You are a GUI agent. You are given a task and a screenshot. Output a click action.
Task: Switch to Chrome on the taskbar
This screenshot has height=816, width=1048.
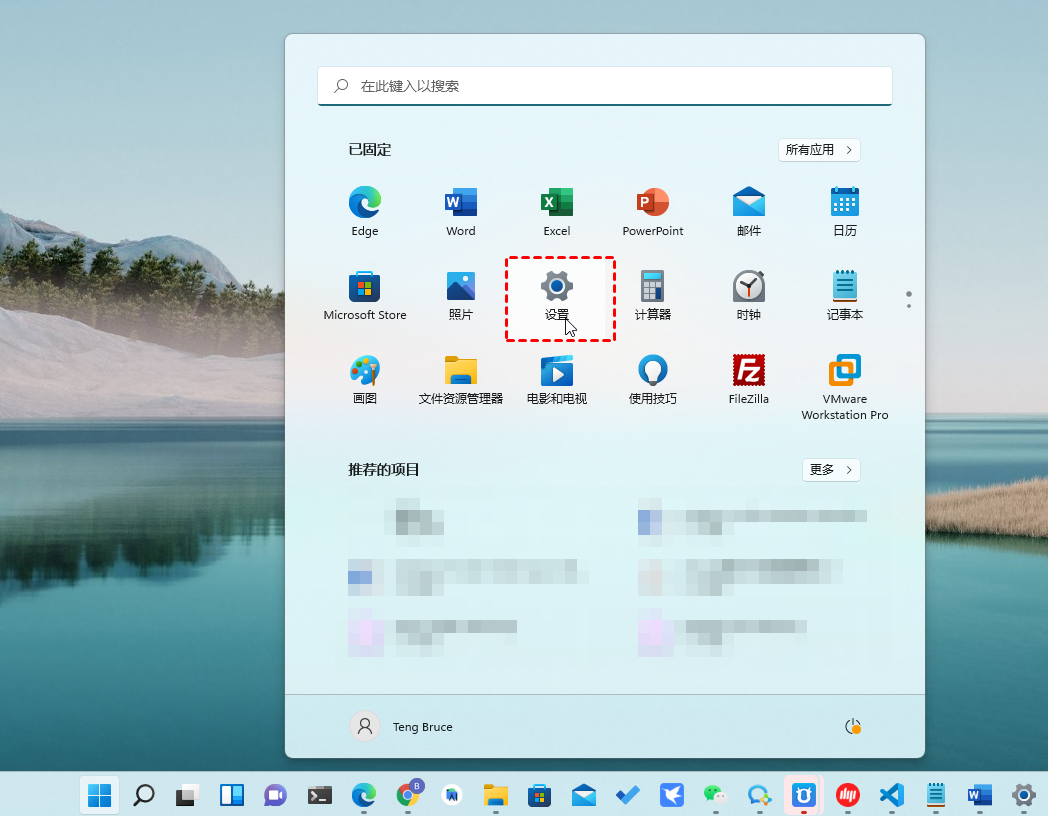tap(408, 795)
